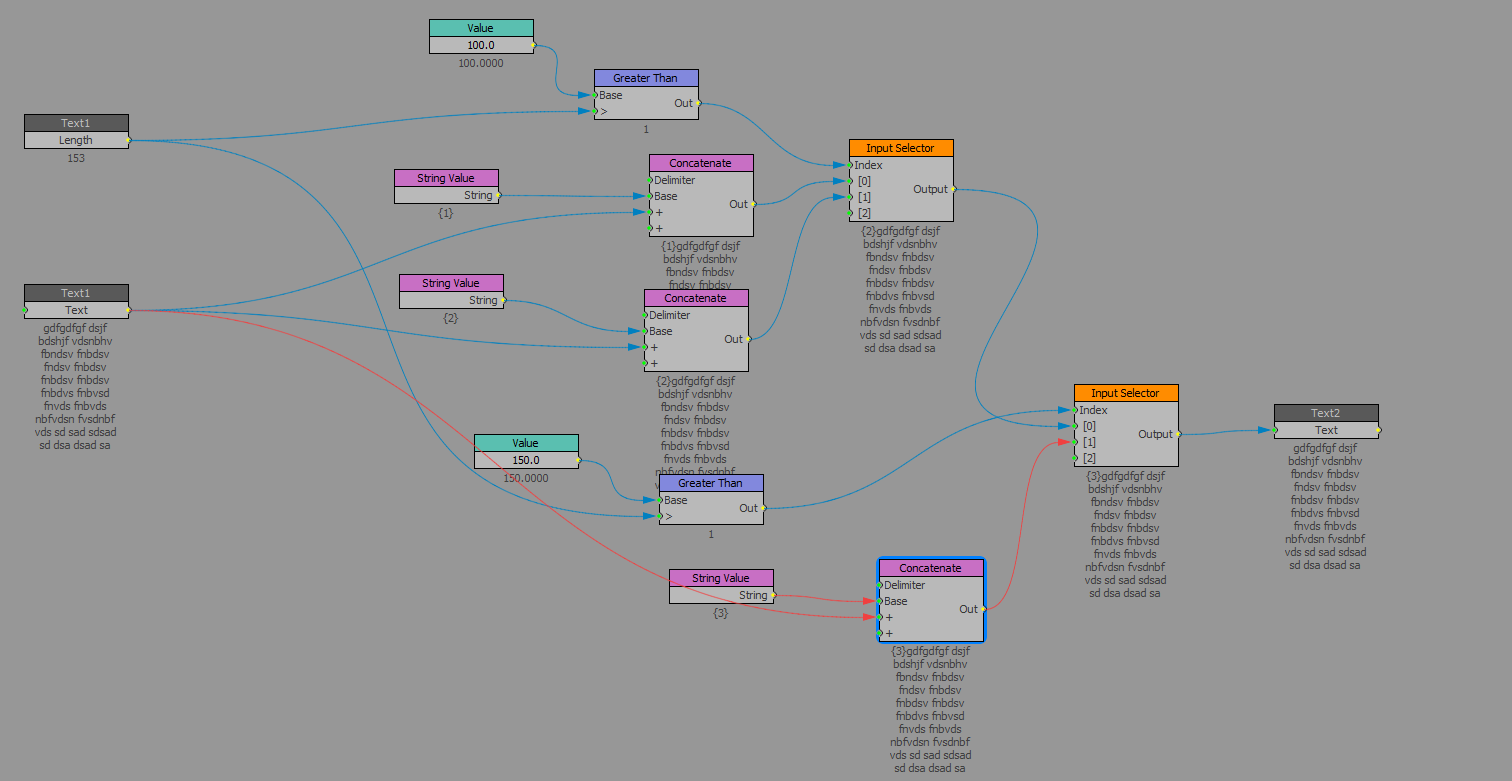The image size is (1512, 781).
Task: Select the Text2 node header
Action: (1326, 413)
